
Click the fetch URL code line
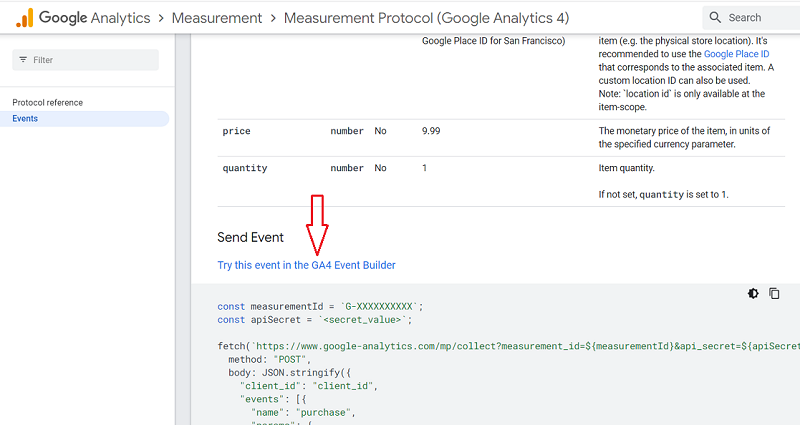[x=509, y=346]
